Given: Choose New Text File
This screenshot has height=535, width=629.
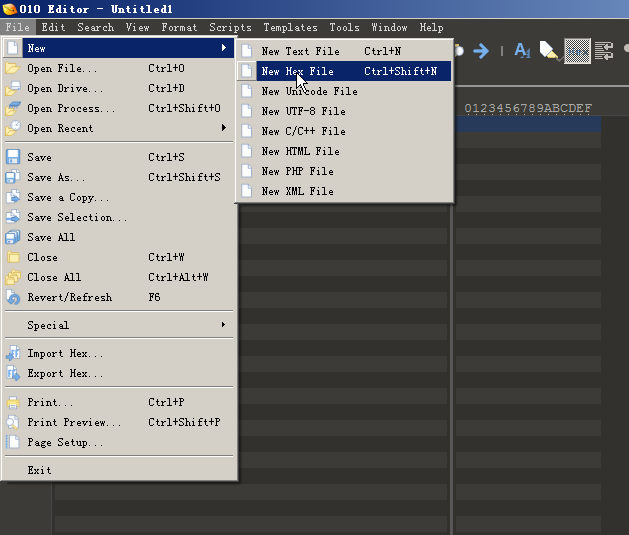Looking at the screenshot, I should click(345, 51).
